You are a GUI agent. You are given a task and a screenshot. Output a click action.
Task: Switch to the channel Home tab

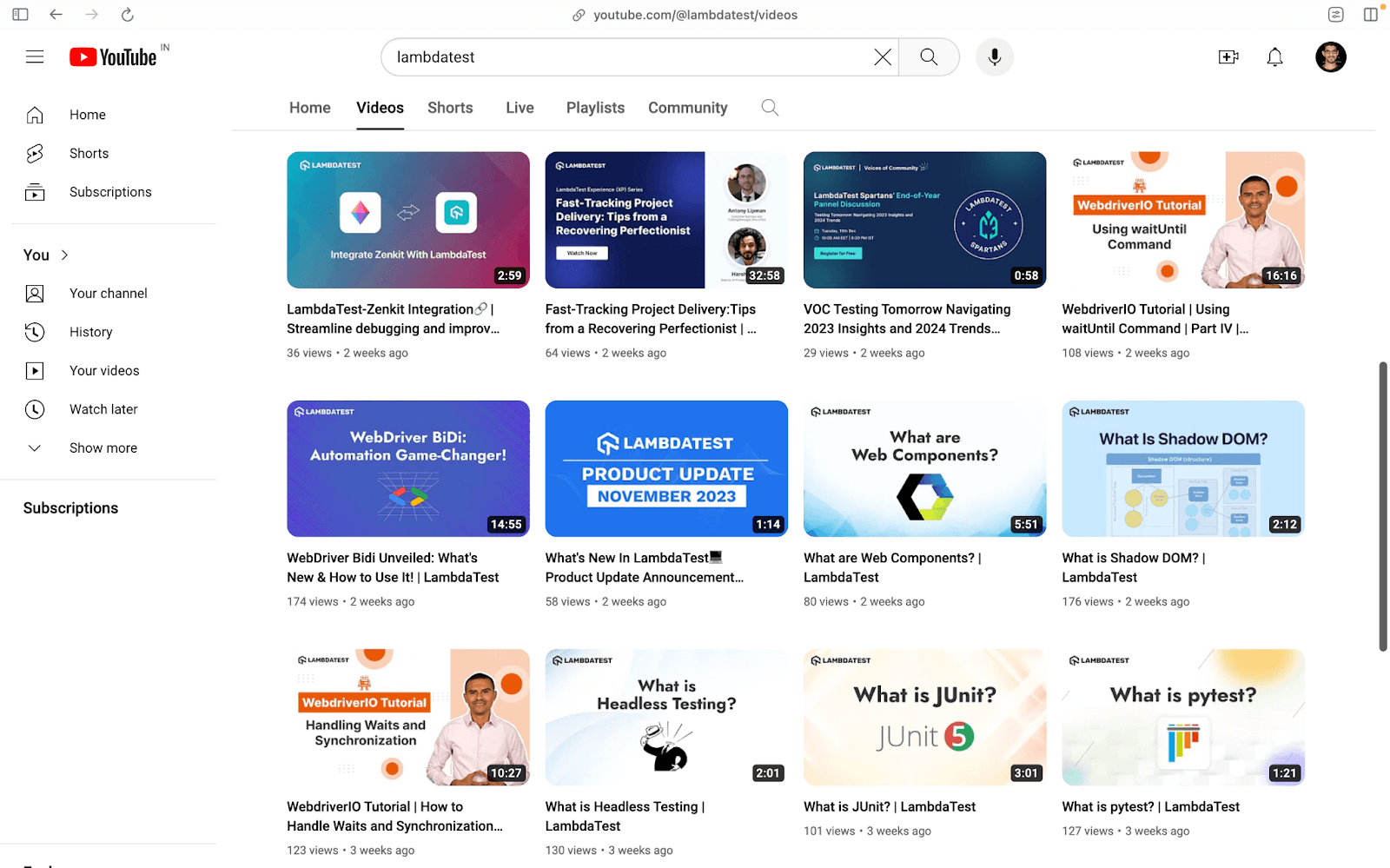[310, 108]
